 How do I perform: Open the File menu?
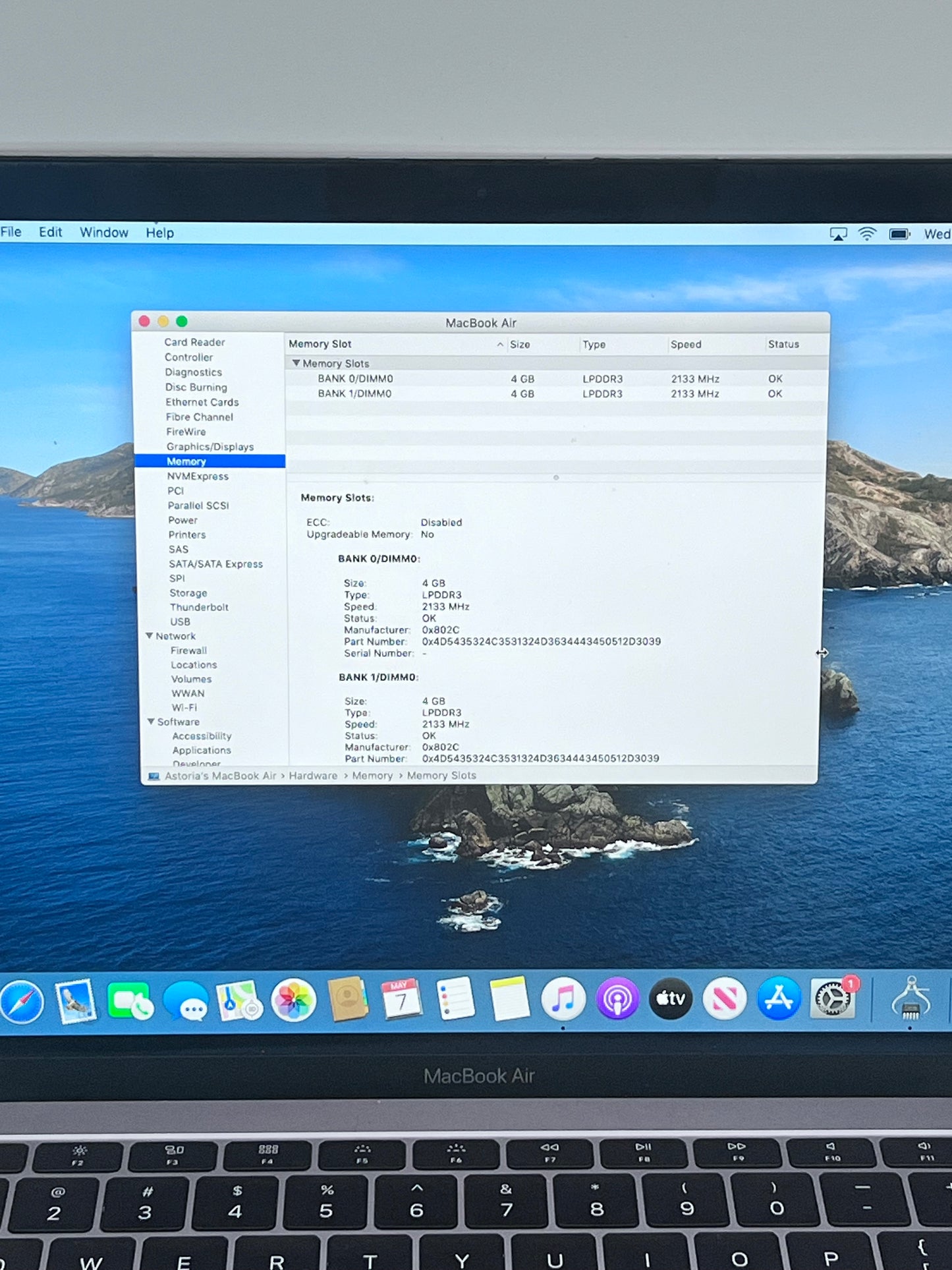(x=11, y=232)
